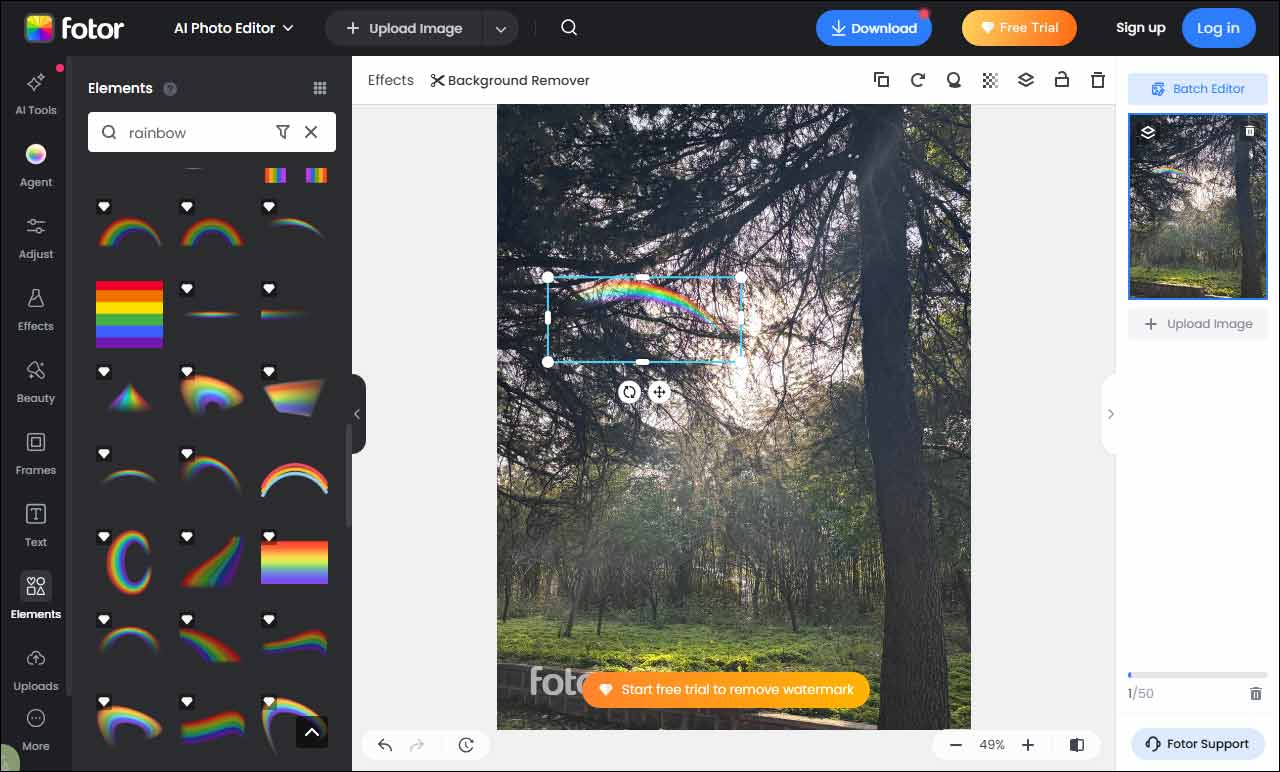
Task: Select the Beauty tool in sidebar
Action: 35,382
